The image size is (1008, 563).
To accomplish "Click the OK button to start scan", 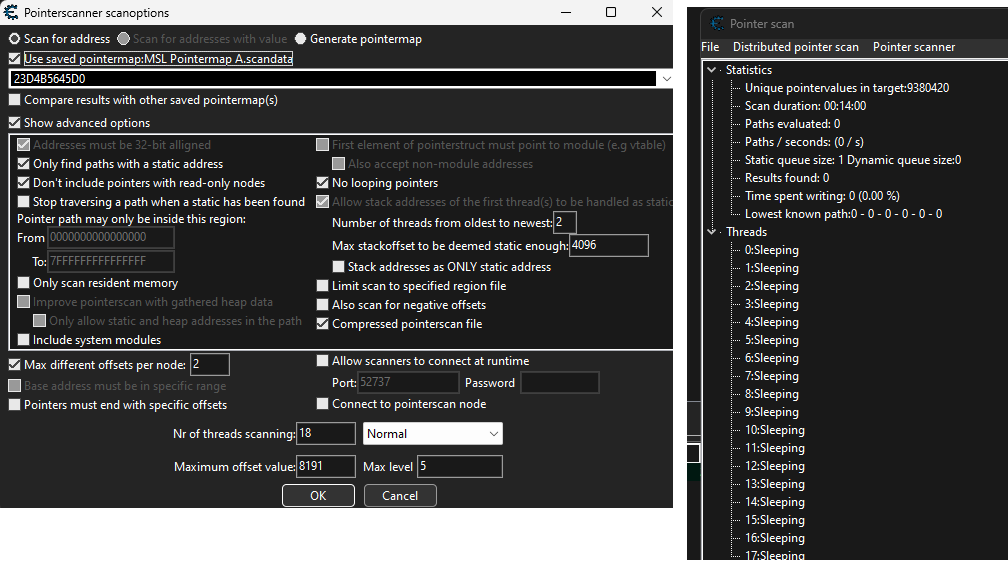I will click(x=318, y=496).
